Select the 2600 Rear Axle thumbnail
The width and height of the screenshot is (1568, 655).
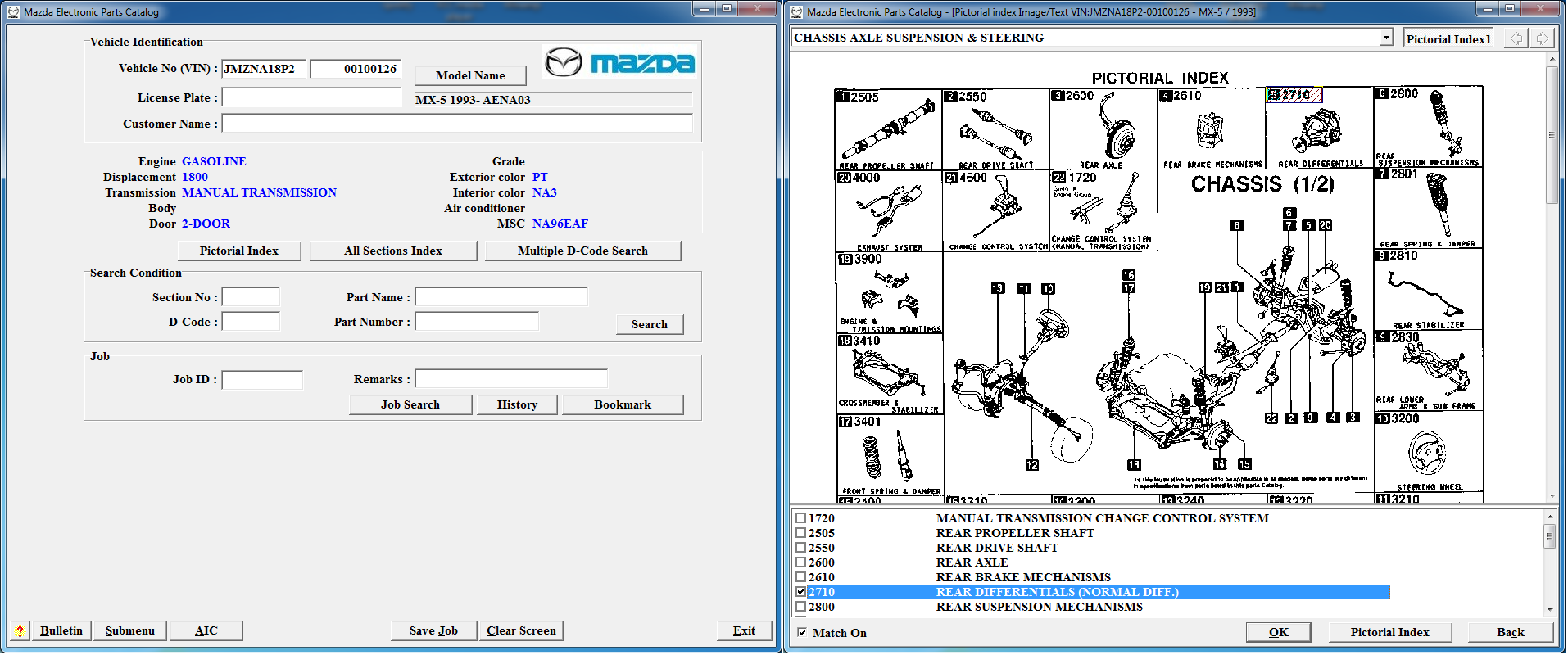[x=1103, y=129]
